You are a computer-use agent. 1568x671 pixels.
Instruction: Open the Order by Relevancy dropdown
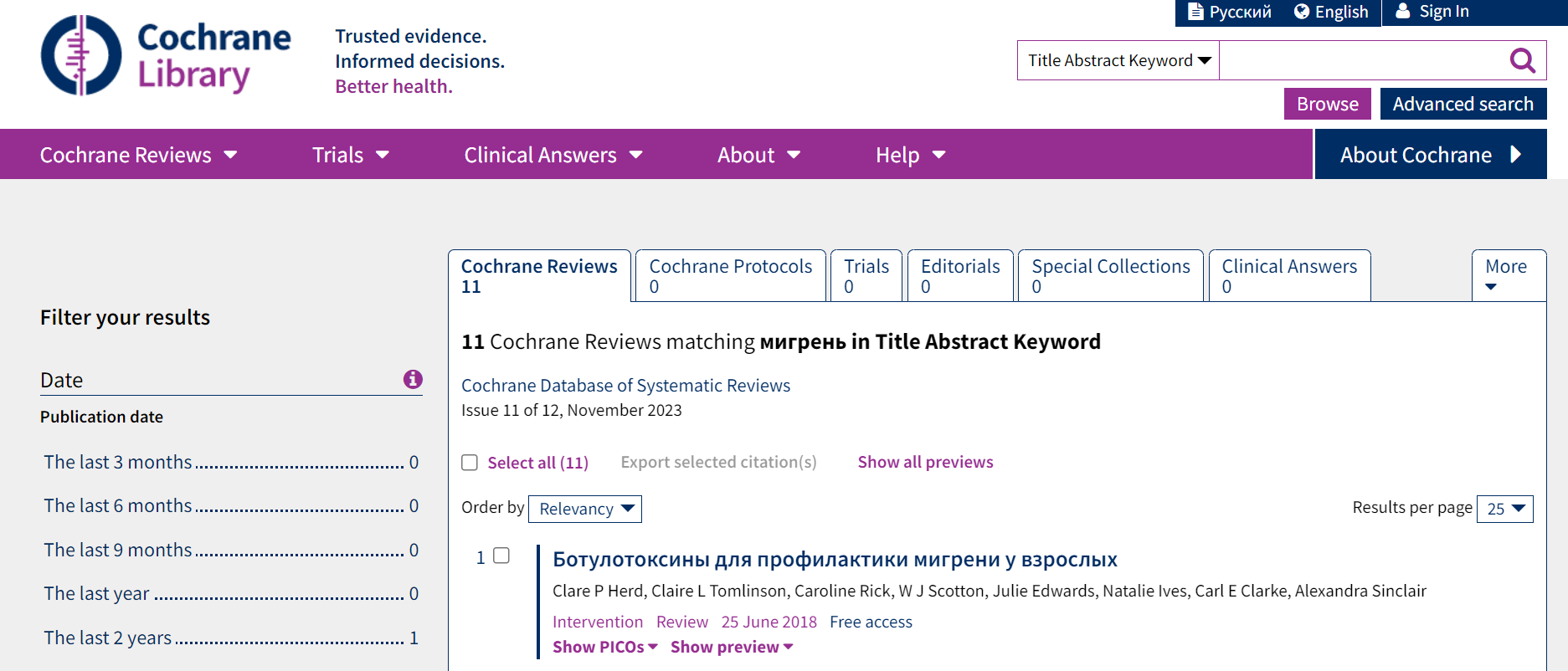(585, 509)
